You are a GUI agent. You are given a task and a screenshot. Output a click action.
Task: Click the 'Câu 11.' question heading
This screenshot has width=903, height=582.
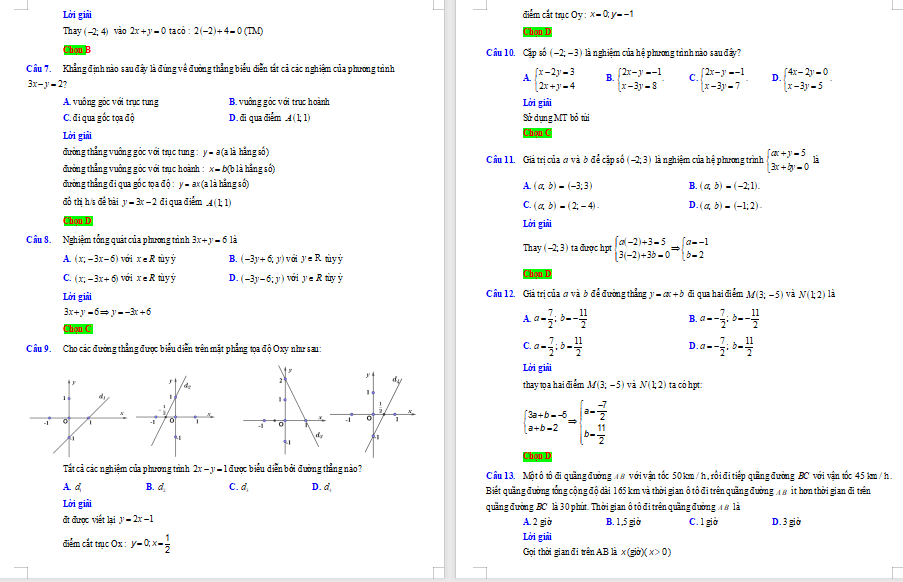pos(500,160)
